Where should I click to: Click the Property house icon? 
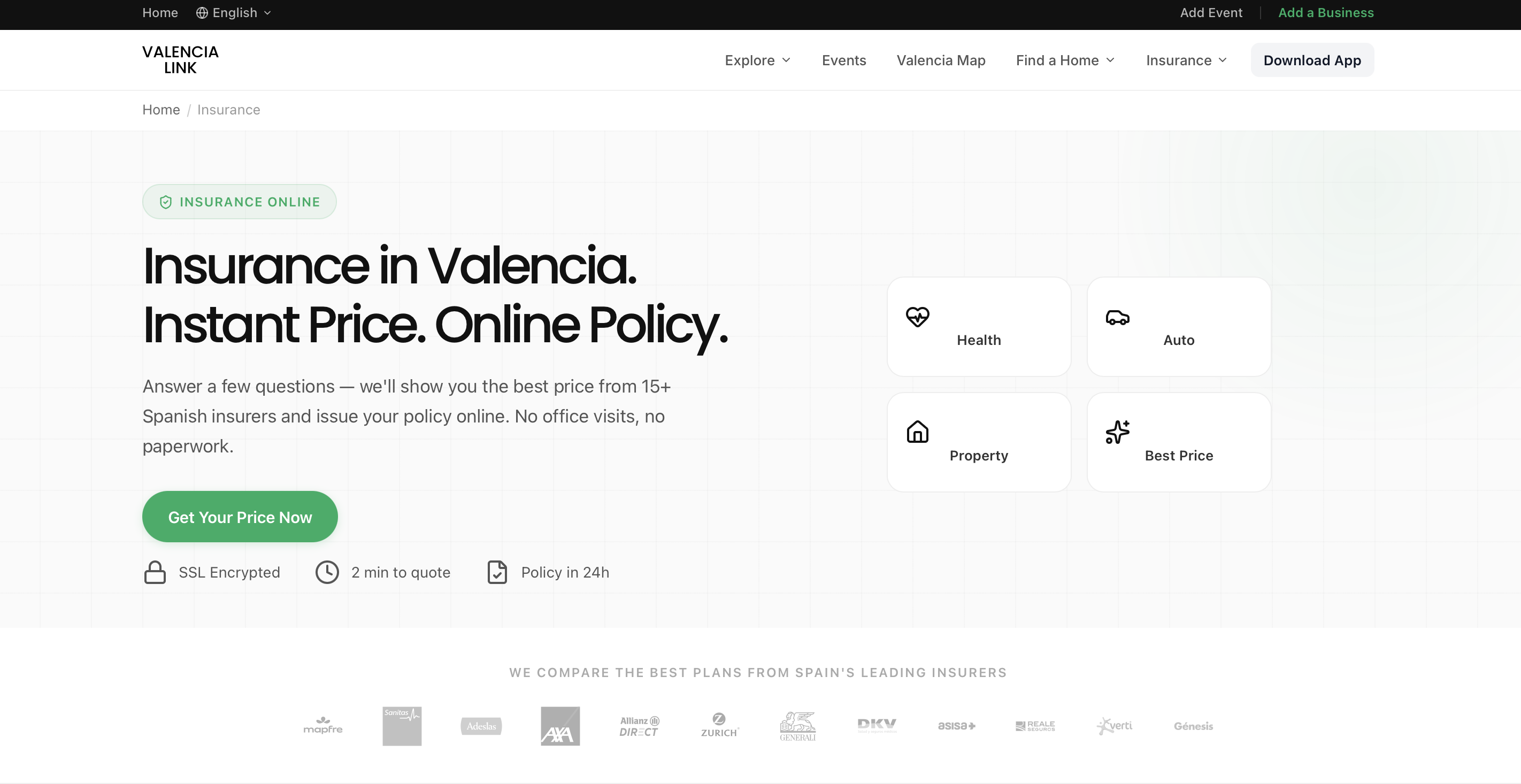click(918, 432)
